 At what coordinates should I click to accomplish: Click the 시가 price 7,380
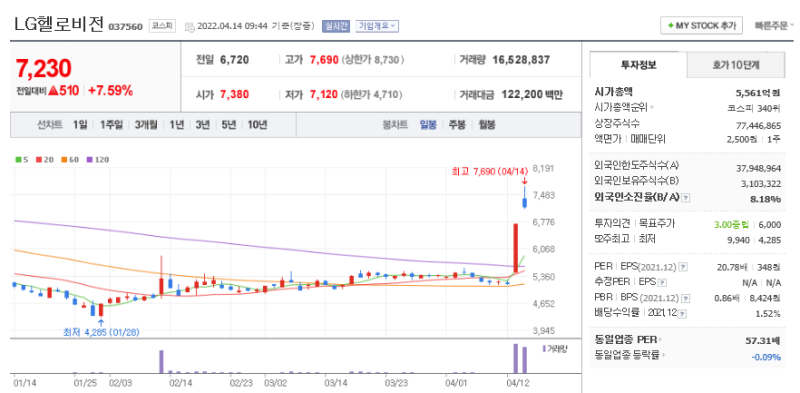234,95
